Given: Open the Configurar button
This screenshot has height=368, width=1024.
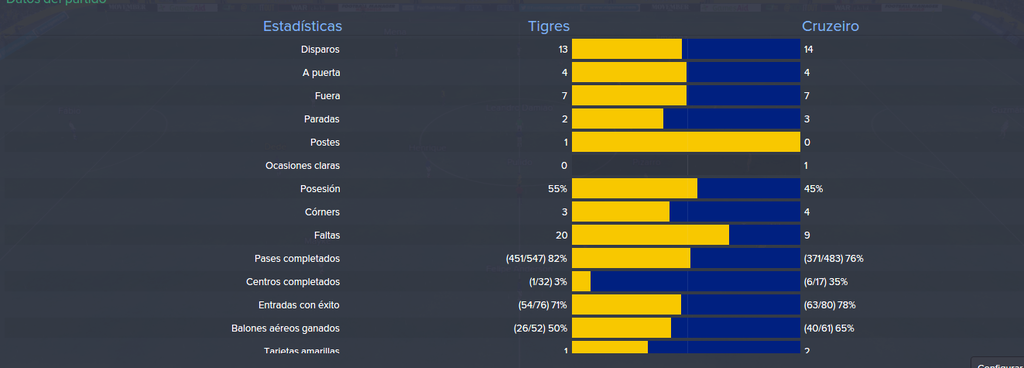Looking at the screenshot, I should pyautogui.click(x=999, y=363).
